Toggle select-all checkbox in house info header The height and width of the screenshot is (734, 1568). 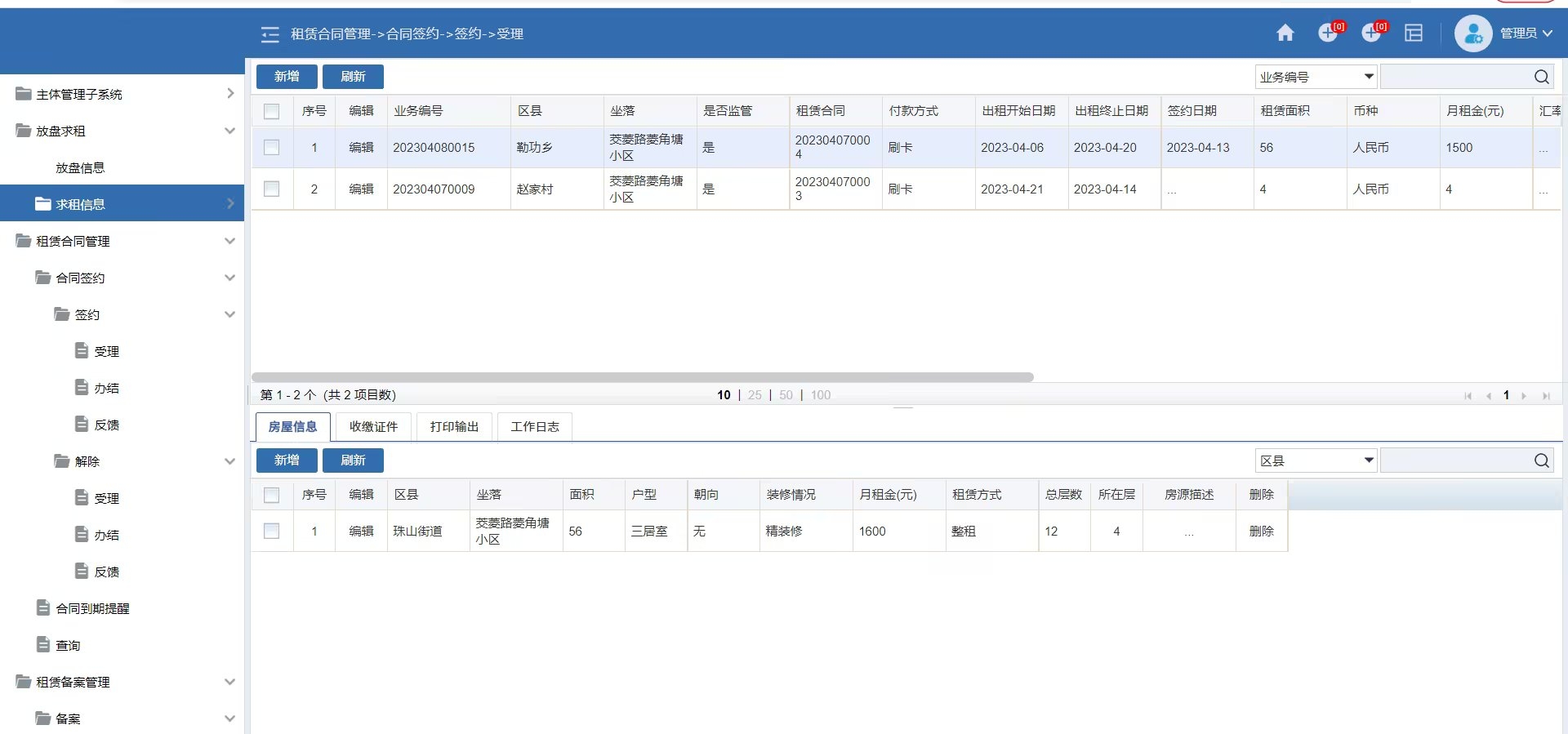pyautogui.click(x=272, y=495)
